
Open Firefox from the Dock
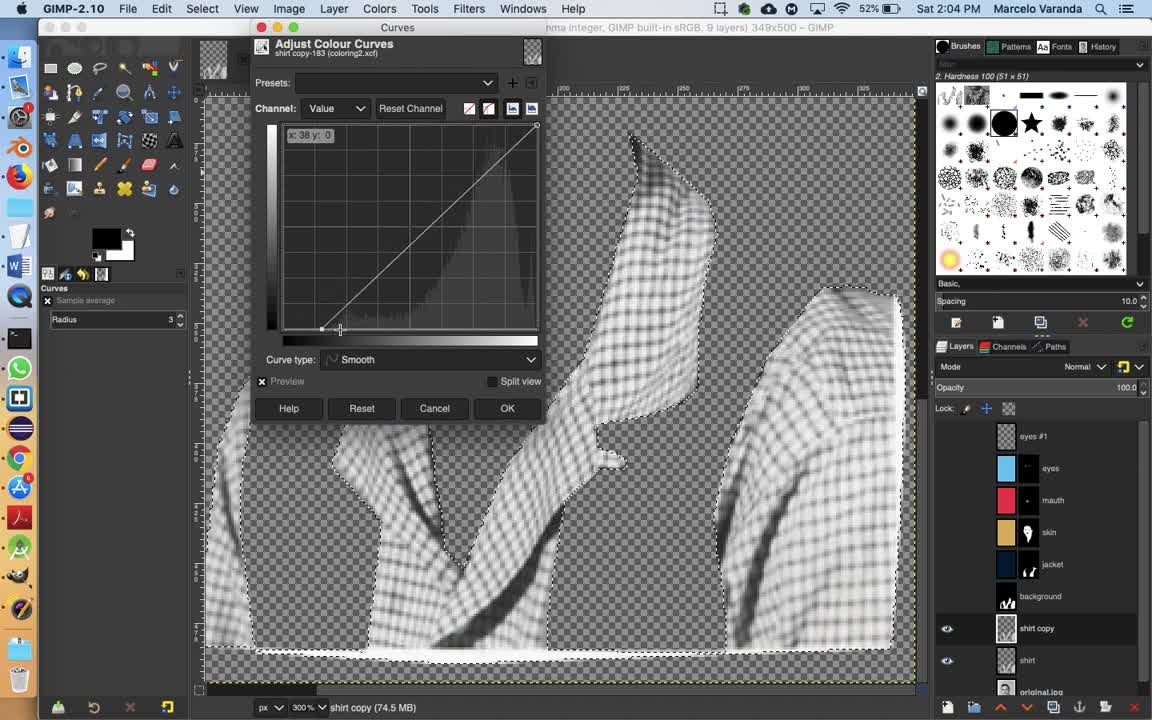19,176
